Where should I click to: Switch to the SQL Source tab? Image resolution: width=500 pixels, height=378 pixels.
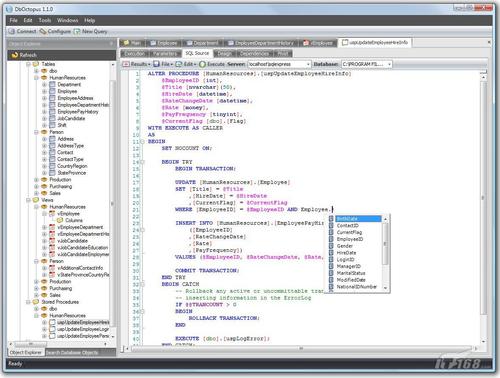click(x=197, y=53)
